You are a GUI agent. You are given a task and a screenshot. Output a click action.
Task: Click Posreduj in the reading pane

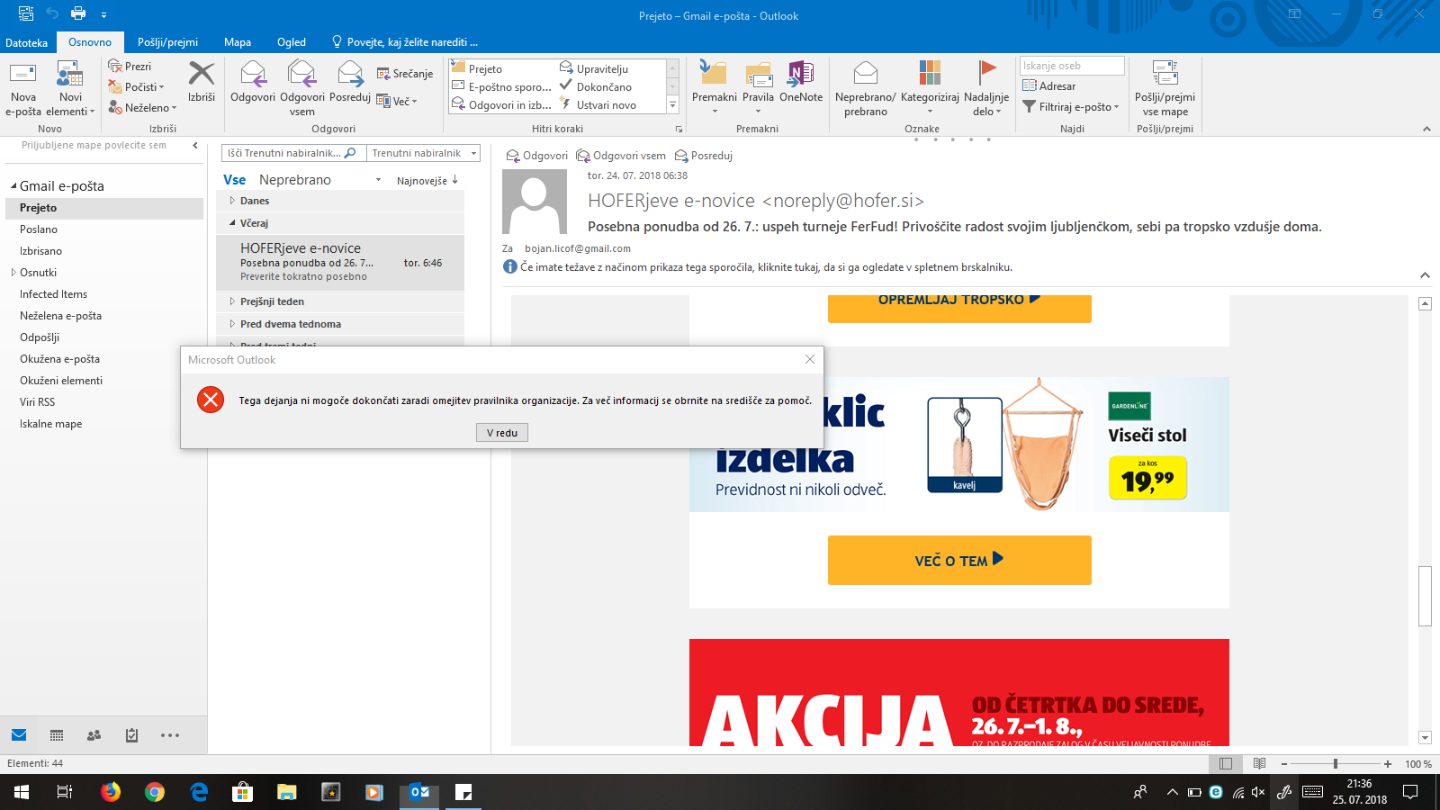point(704,156)
